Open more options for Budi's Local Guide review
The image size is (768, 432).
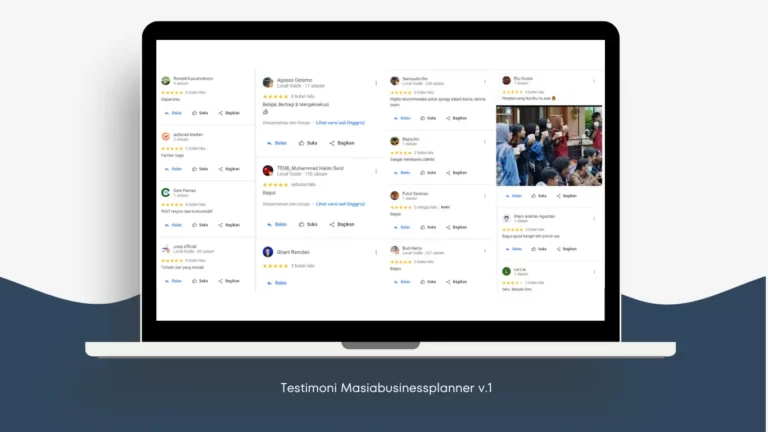click(x=485, y=251)
